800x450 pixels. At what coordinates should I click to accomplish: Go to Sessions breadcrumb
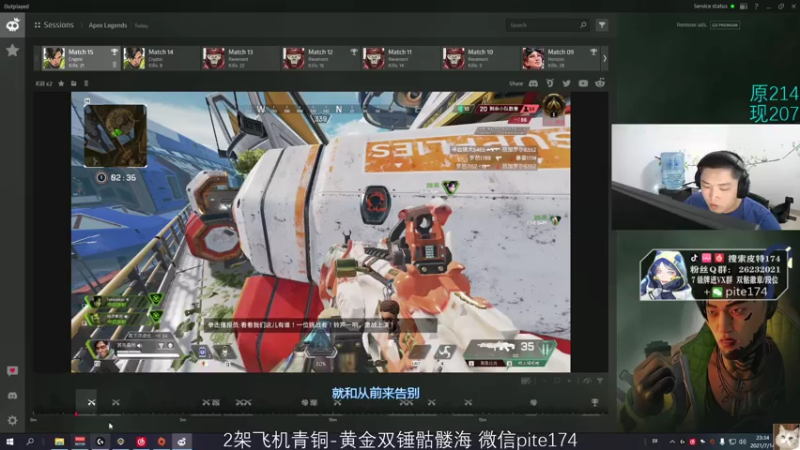[x=59, y=25]
